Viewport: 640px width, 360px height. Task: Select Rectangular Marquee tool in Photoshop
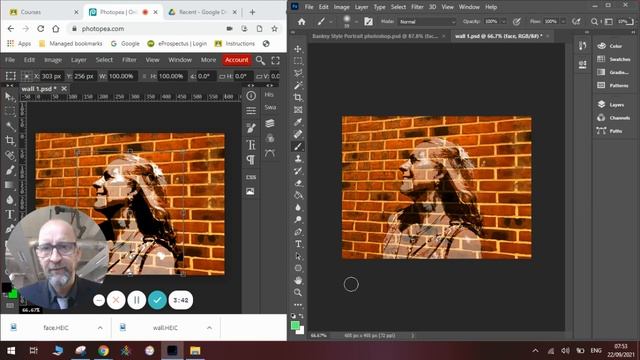point(298,61)
